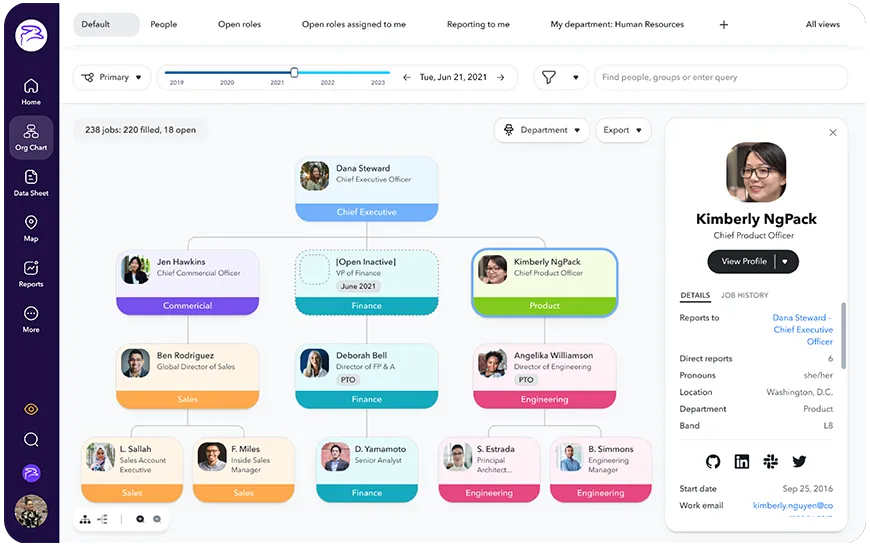Click the GitHub icon in profile panel
The height and width of the screenshot is (550, 870).
point(713,461)
